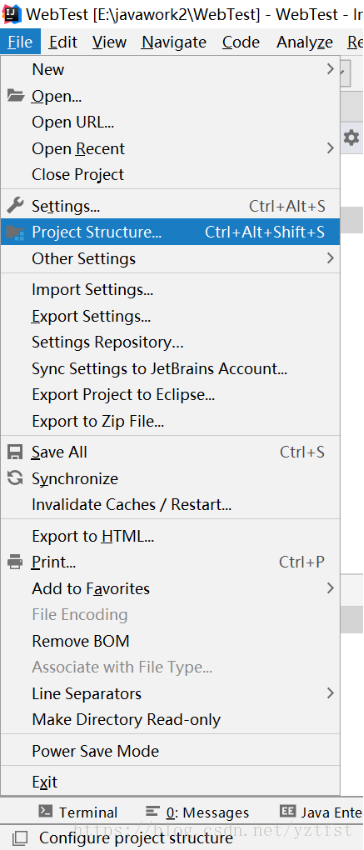Screen dimensions: 364x850
Task: Click the Synchronize refresh arrows icon
Action: (15, 478)
